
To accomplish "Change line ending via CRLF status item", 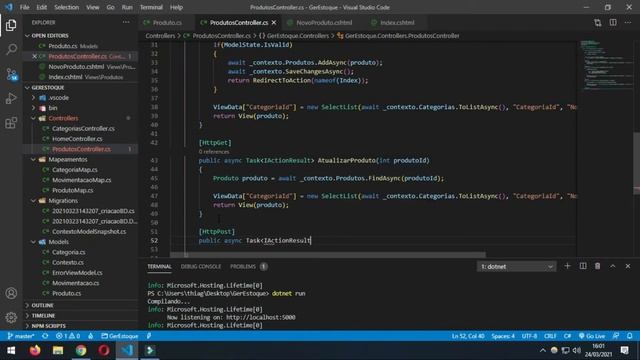I will coord(550,336).
